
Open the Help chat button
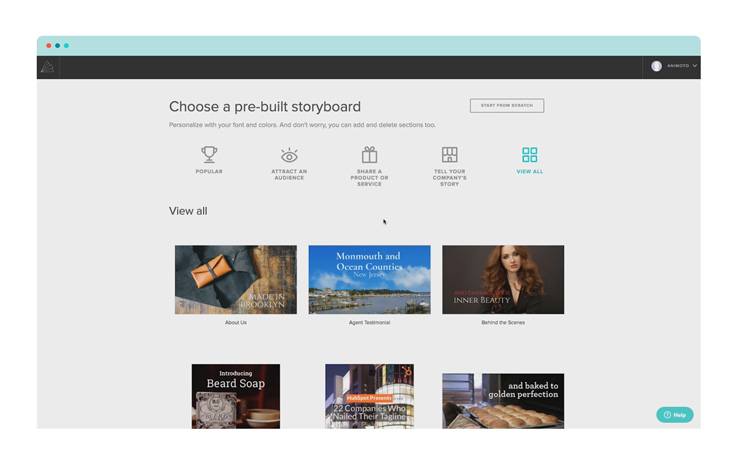(675, 414)
